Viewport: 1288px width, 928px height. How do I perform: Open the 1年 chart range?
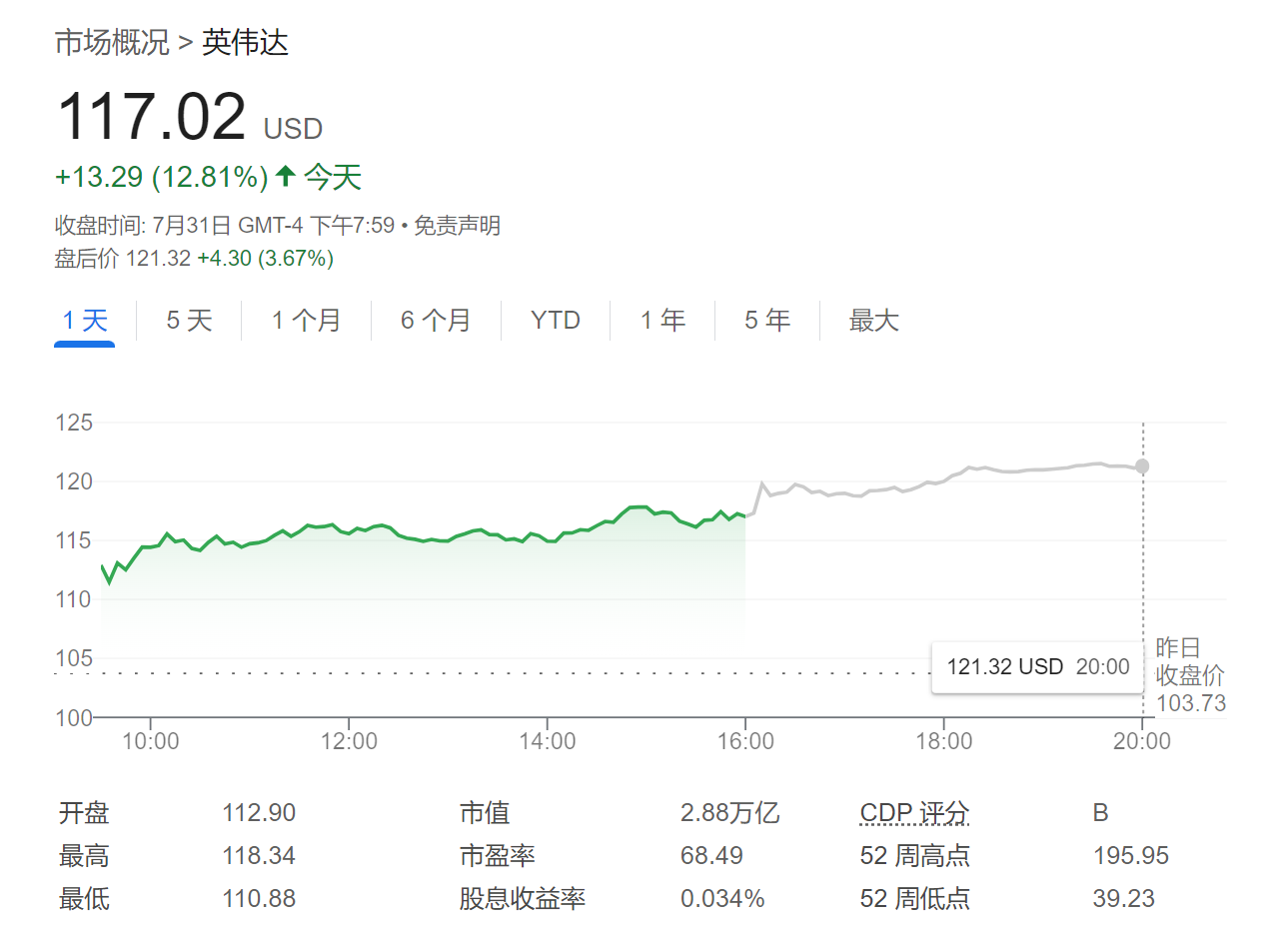click(x=662, y=320)
